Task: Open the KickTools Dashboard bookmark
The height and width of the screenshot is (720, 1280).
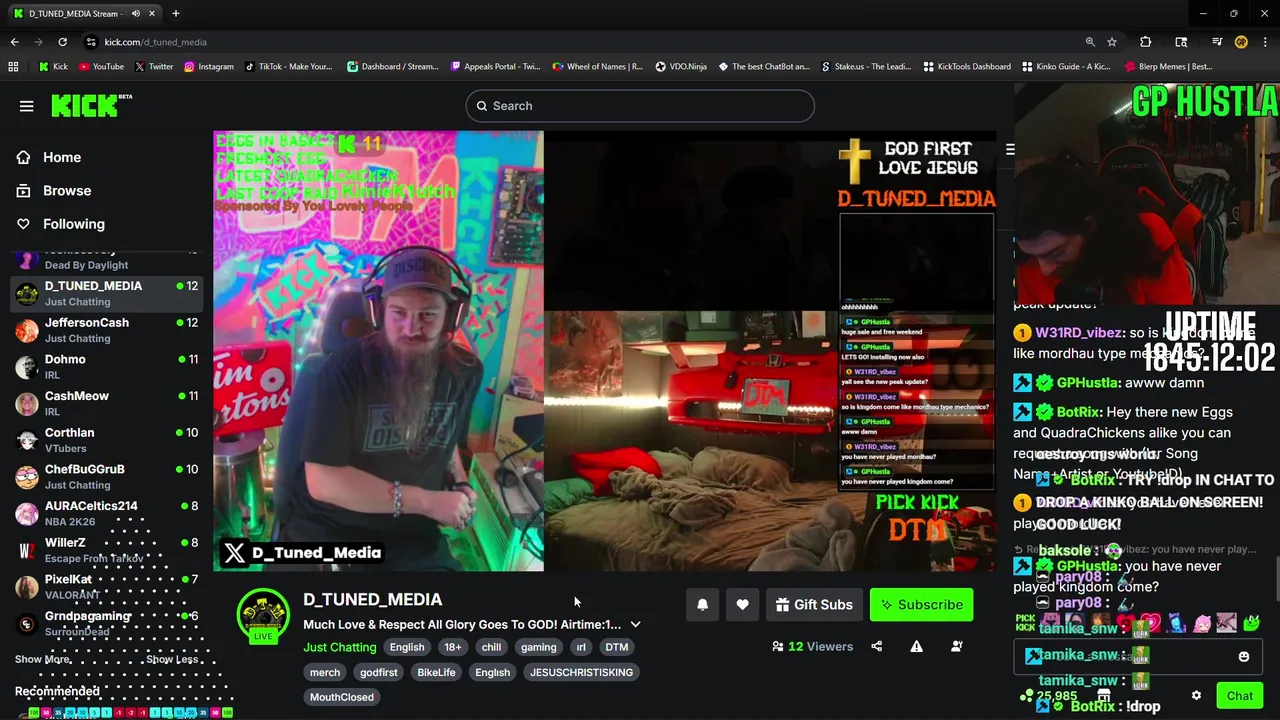Action: [967, 67]
